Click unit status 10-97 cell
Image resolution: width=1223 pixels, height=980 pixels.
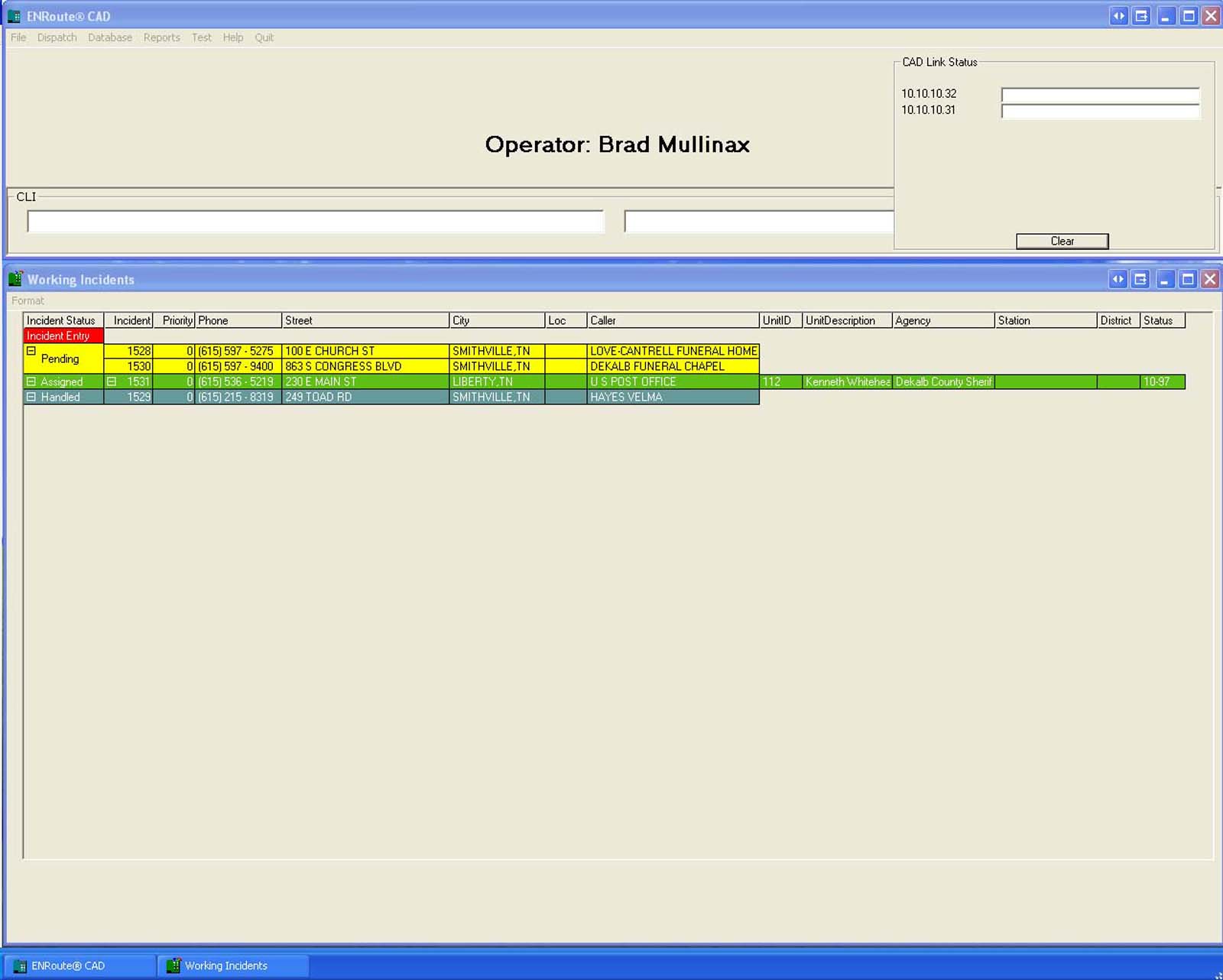(x=1163, y=381)
